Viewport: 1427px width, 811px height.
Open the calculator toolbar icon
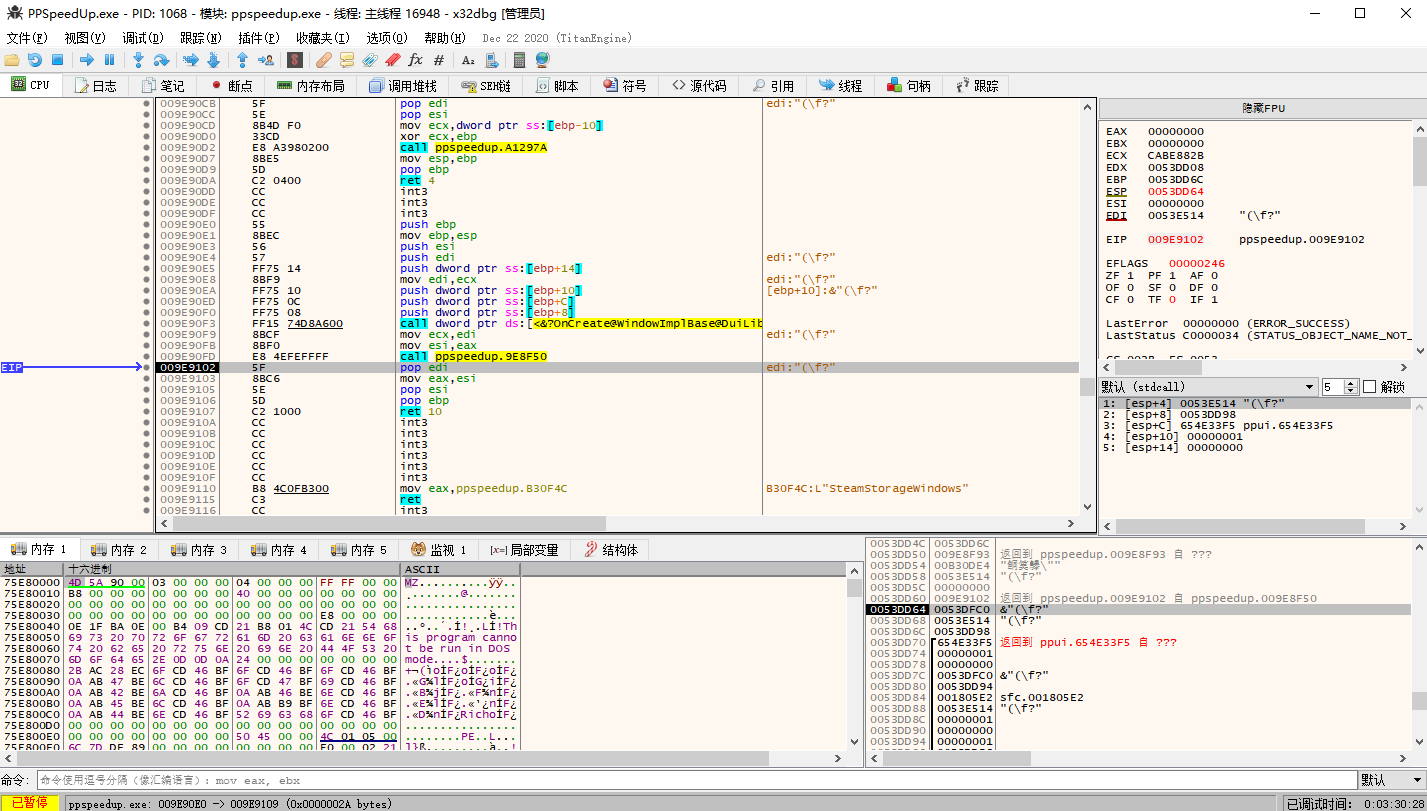point(517,60)
